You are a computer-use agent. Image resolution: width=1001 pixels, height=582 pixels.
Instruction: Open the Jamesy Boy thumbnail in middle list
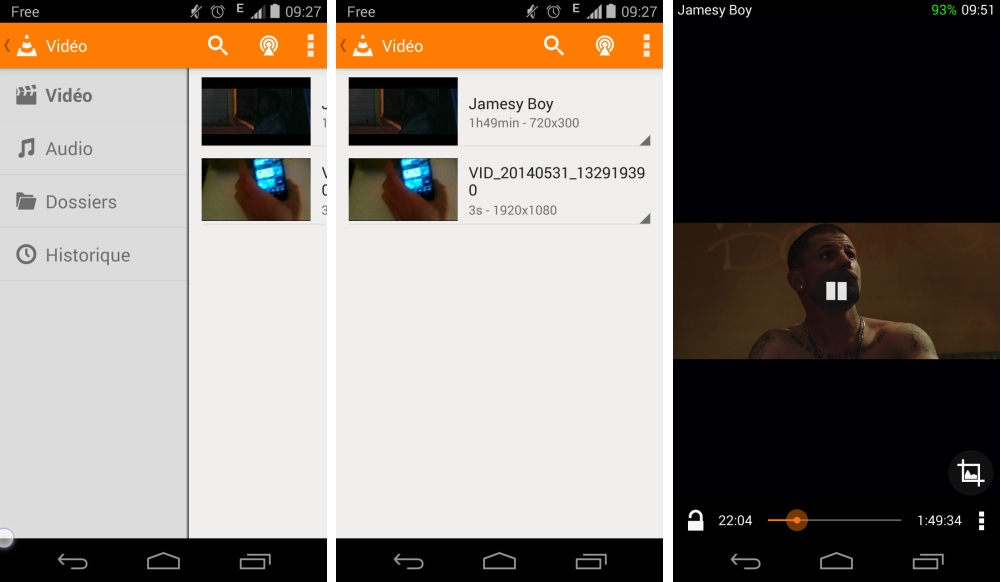[x=403, y=112]
